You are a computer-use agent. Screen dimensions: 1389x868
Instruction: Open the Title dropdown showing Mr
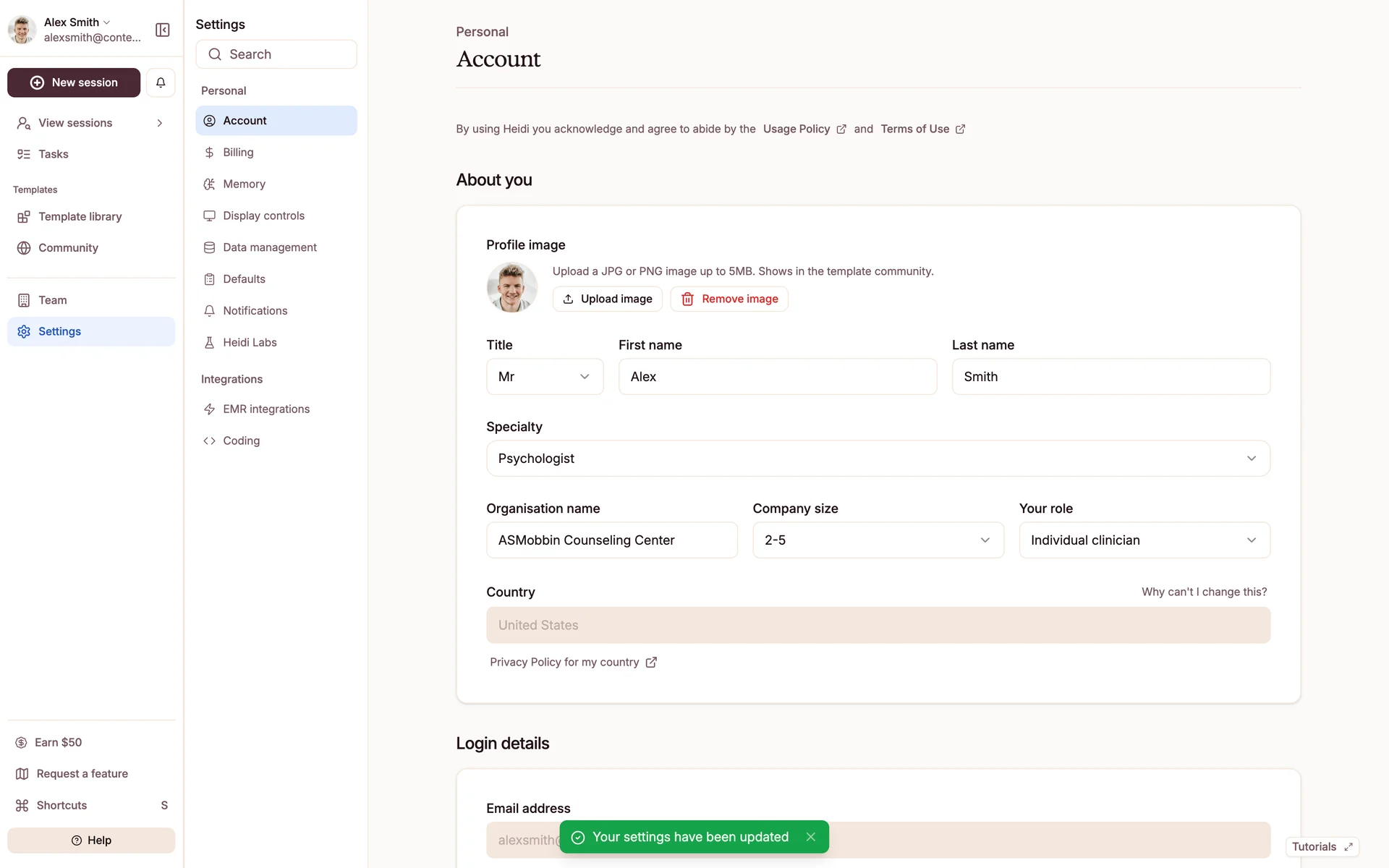544,377
